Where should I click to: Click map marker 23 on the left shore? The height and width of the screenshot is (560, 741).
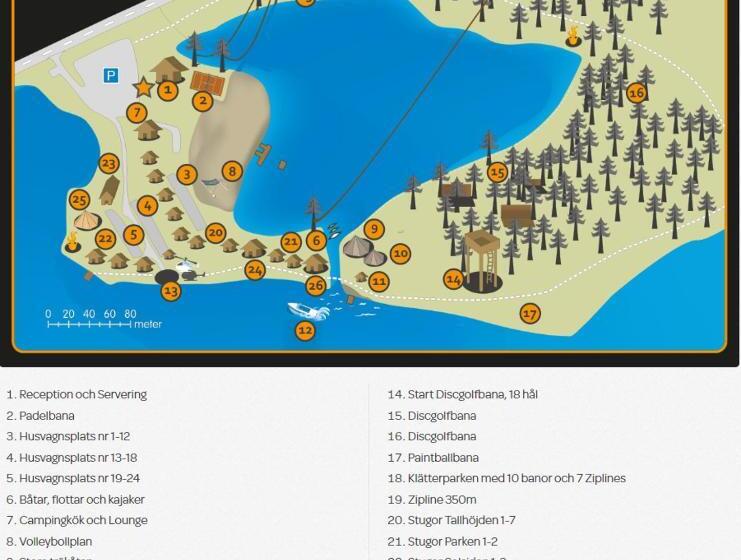(109, 164)
